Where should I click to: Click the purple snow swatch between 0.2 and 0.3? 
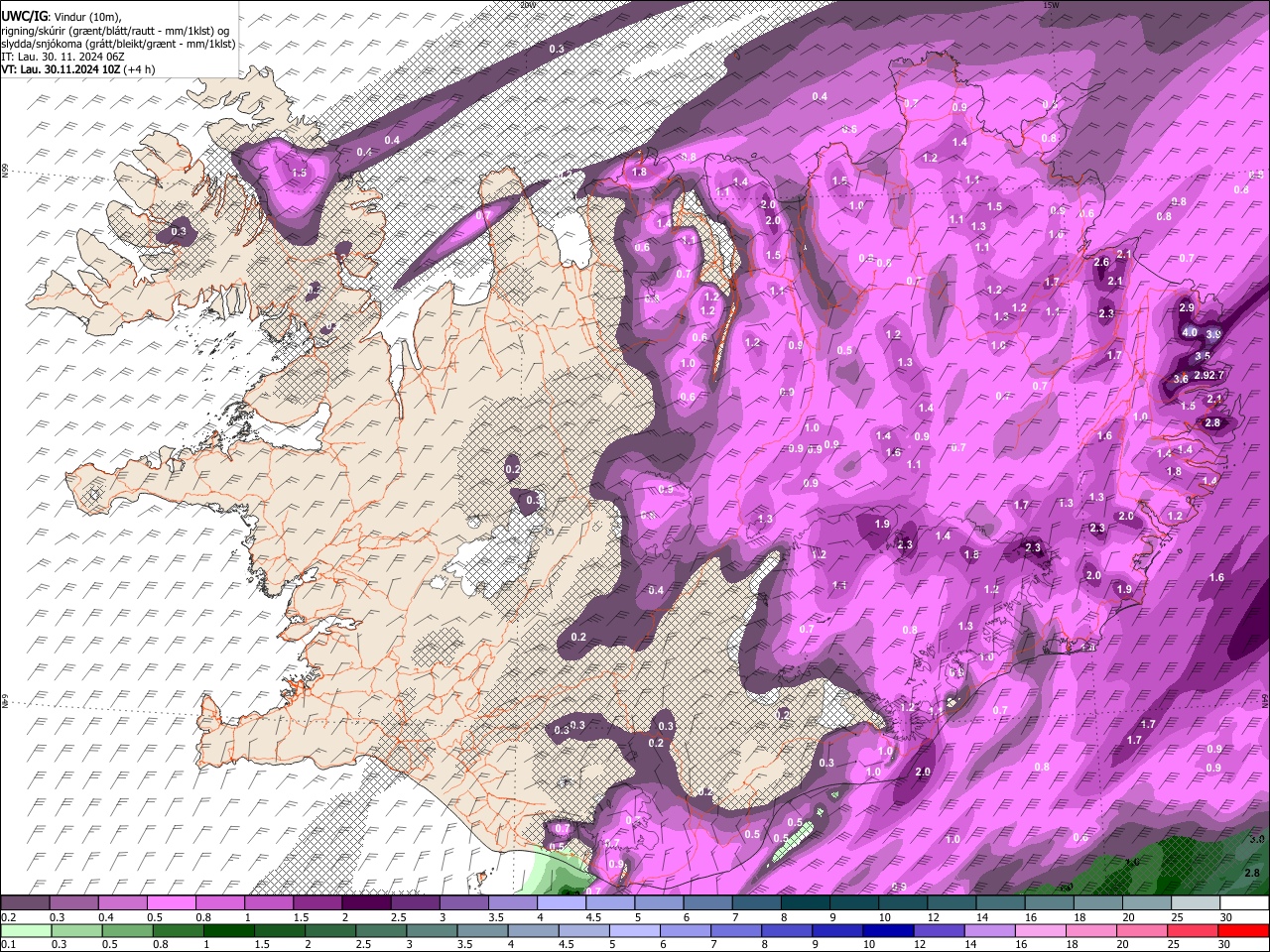26,903
